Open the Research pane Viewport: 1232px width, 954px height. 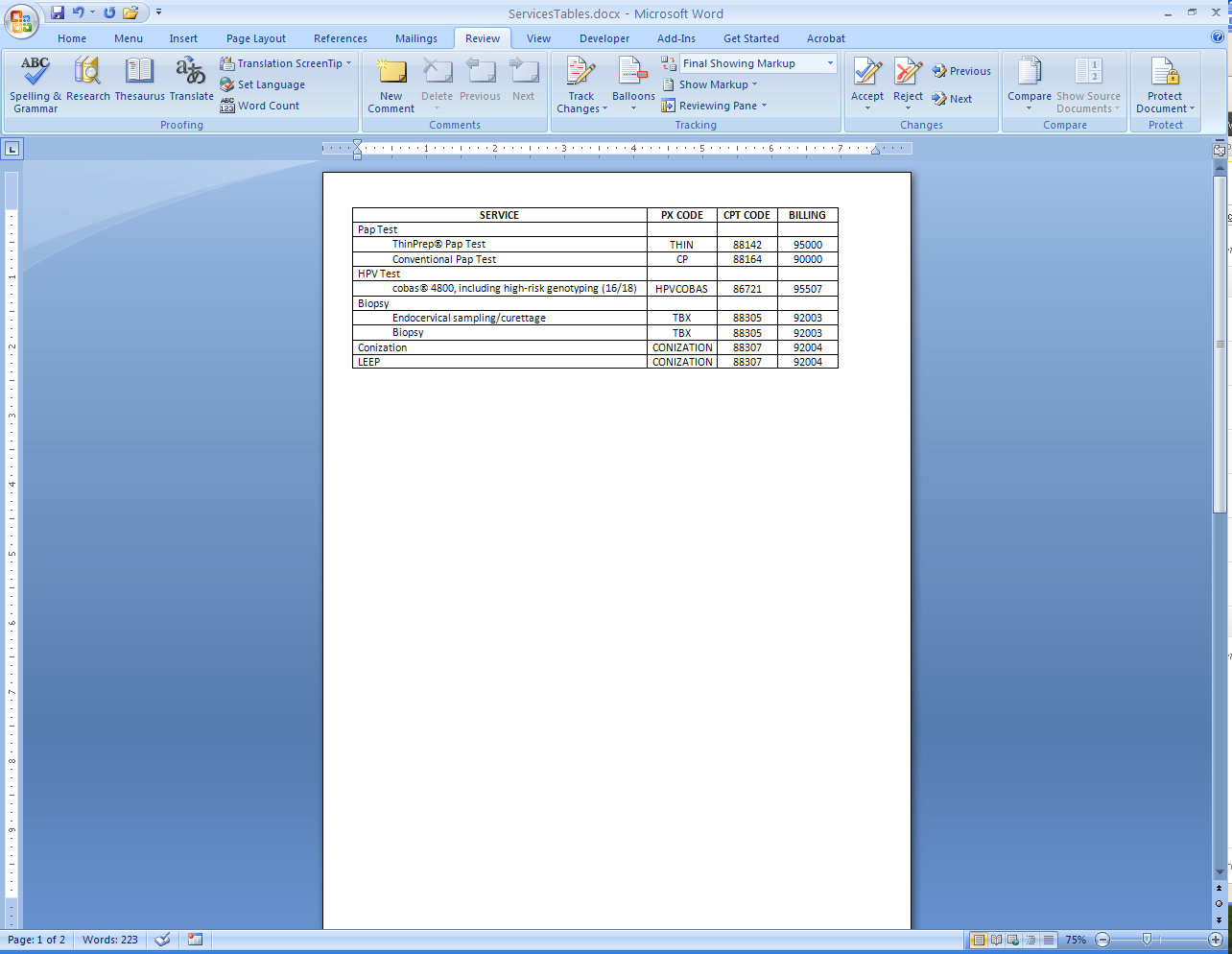pyautogui.click(x=87, y=83)
